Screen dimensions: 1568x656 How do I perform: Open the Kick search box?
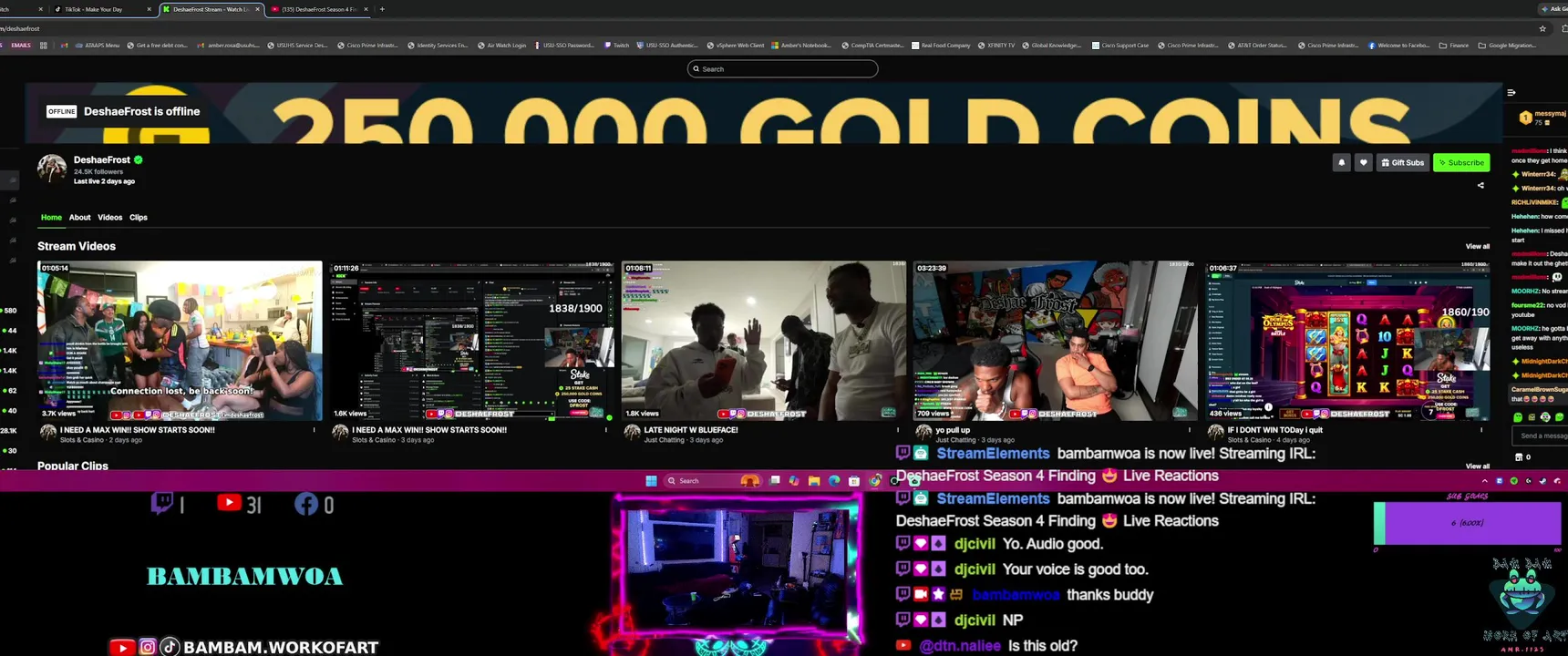pyautogui.click(x=782, y=68)
